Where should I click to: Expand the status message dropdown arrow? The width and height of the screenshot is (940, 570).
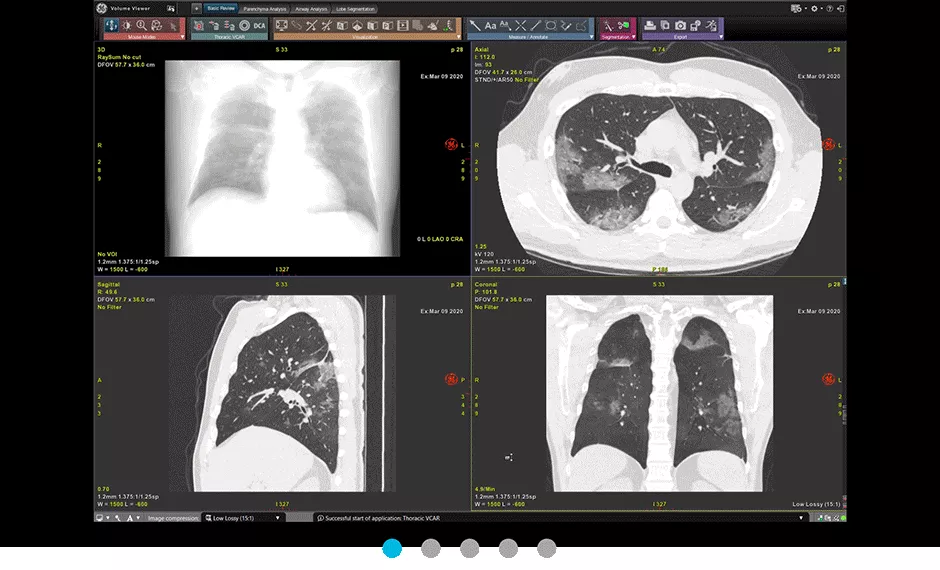pos(801,518)
